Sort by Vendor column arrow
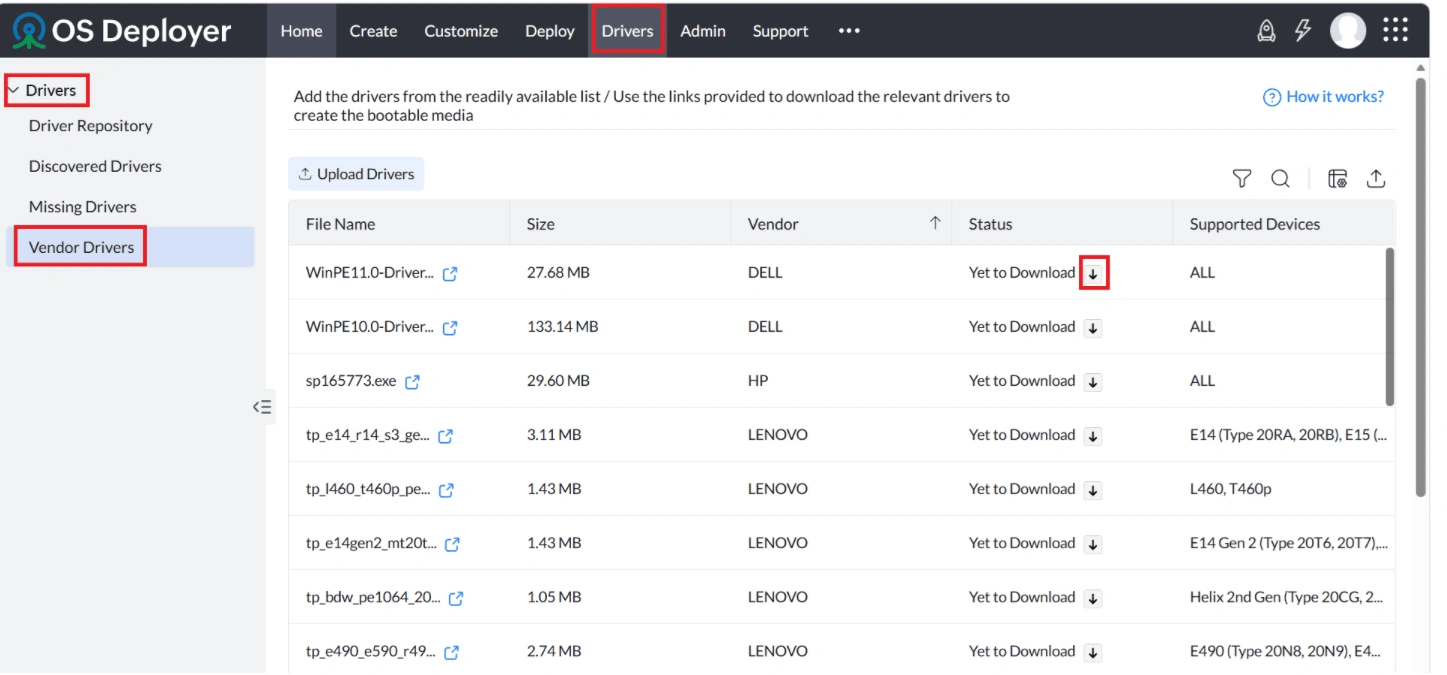The width and height of the screenshot is (1447, 675). 935,223
